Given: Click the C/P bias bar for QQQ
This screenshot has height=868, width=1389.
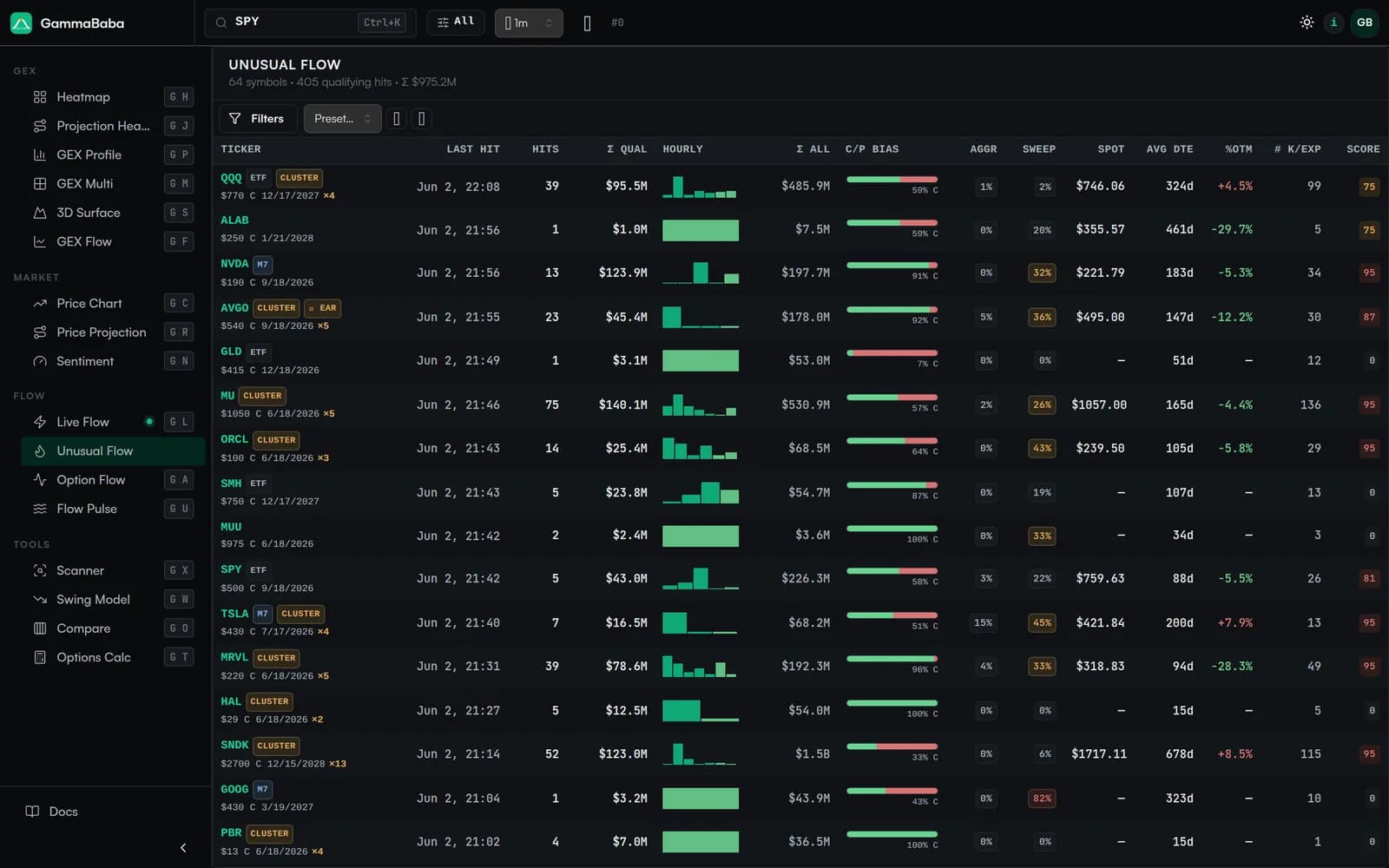Looking at the screenshot, I should 892,180.
